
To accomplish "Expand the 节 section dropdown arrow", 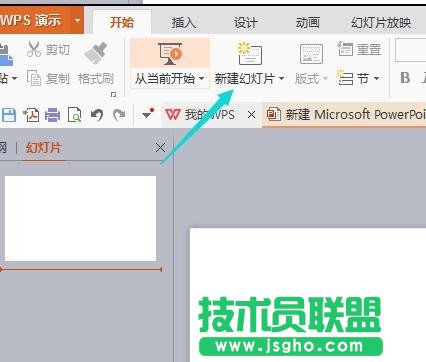I will pos(376,78).
